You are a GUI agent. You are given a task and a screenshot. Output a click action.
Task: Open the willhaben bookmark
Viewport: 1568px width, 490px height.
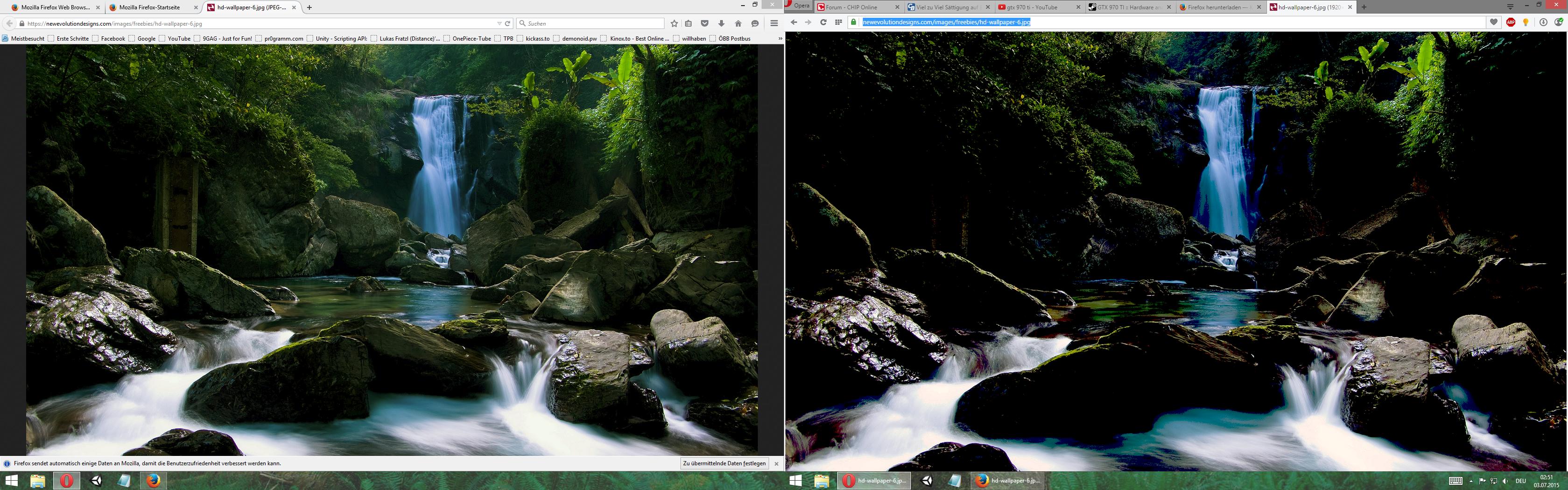pyautogui.click(x=689, y=38)
